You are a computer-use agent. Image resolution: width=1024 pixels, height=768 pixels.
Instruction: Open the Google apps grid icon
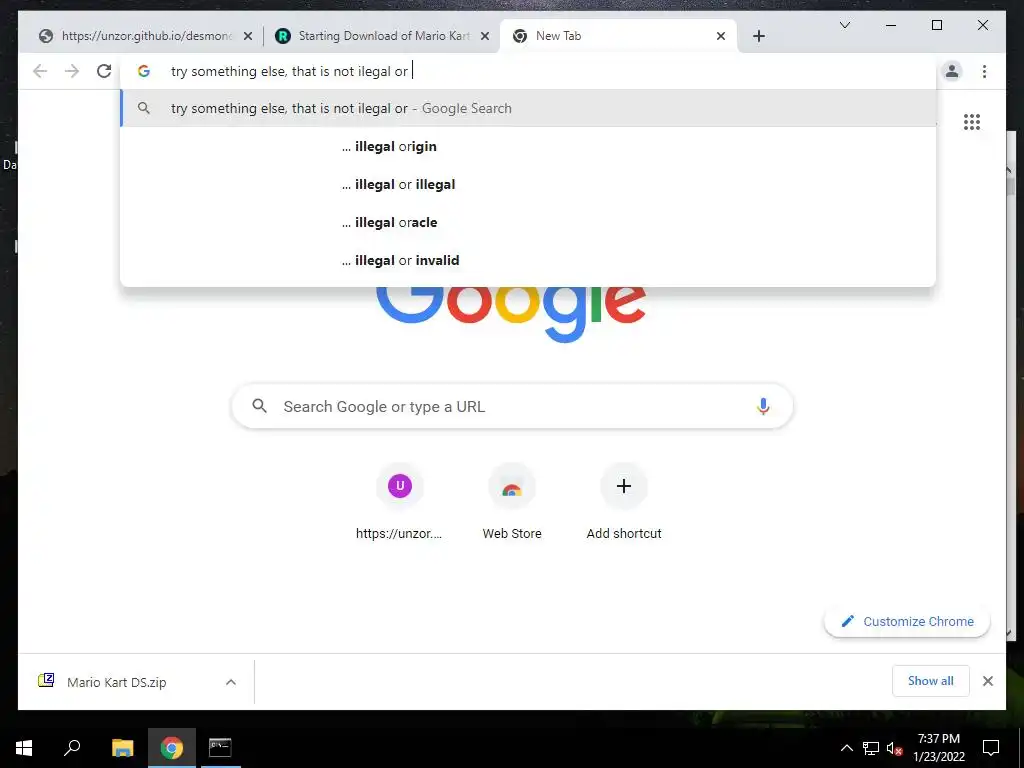point(972,122)
